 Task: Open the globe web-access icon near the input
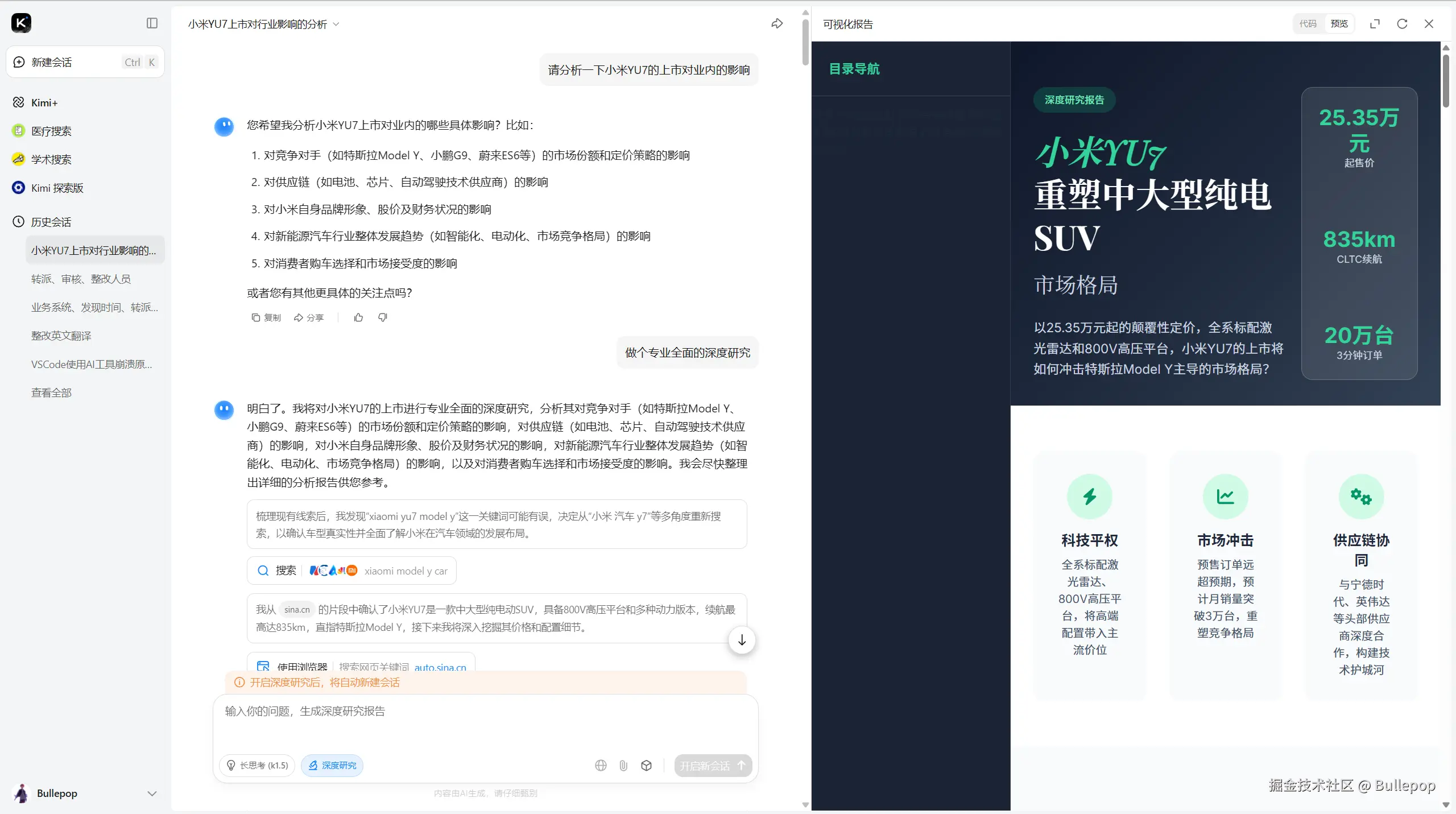tap(600, 766)
